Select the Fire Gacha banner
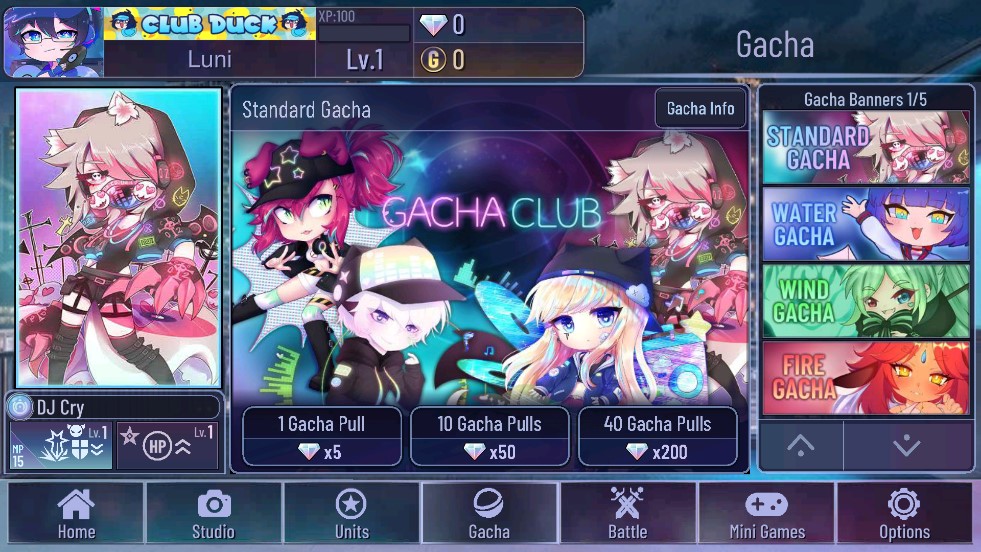Image resolution: width=981 pixels, height=552 pixels. (866, 378)
